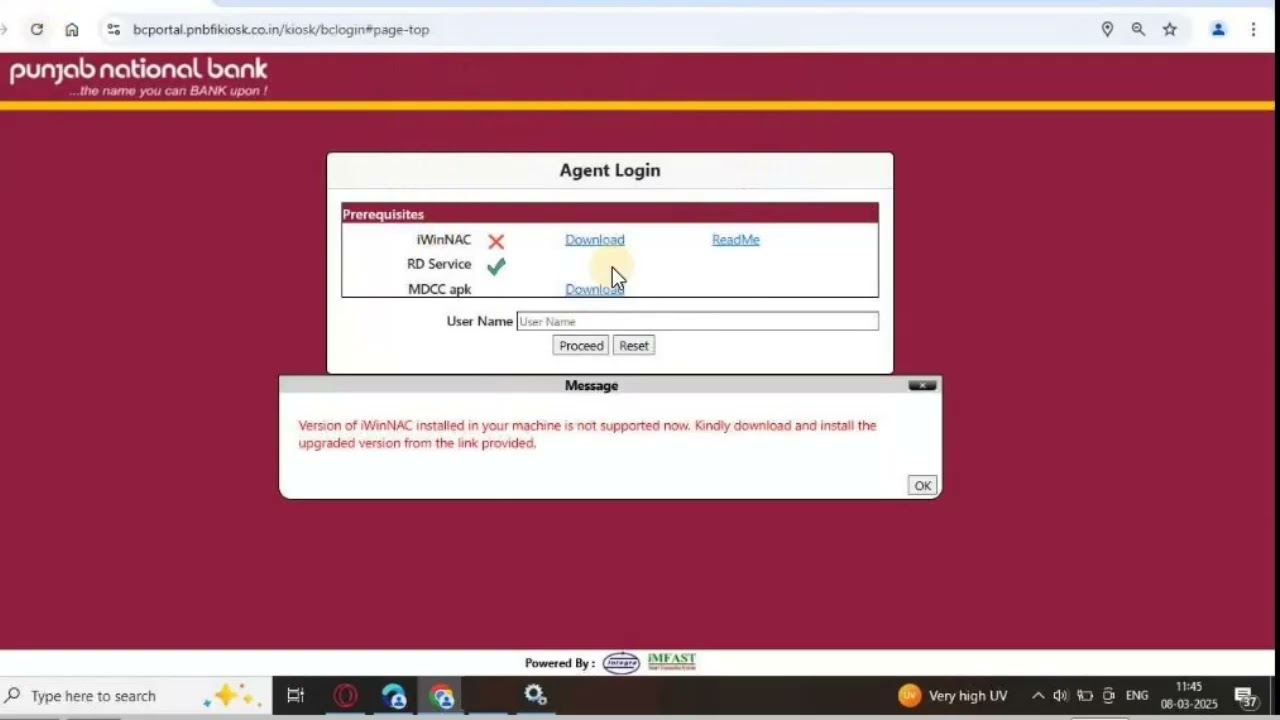Image resolution: width=1280 pixels, height=720 pixels.
Task: Show hidden system tray icons
Action: pos(1038,696)
